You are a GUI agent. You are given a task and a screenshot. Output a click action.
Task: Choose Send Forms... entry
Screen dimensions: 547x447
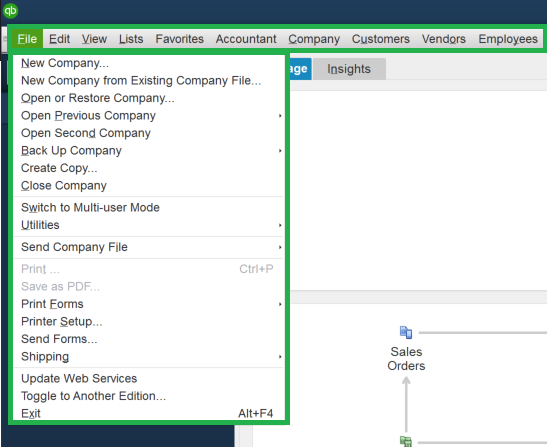[149, 339]
